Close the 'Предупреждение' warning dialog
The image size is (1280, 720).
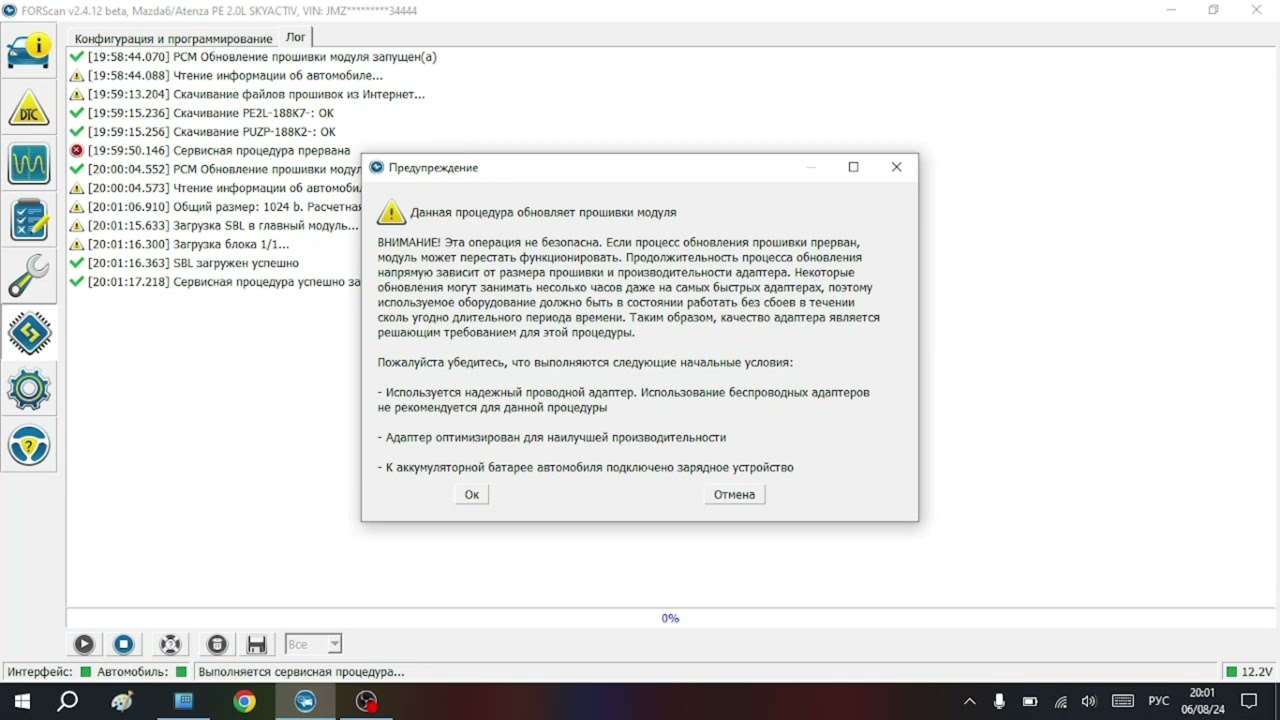pyautogui.click(x=896, y=167)
